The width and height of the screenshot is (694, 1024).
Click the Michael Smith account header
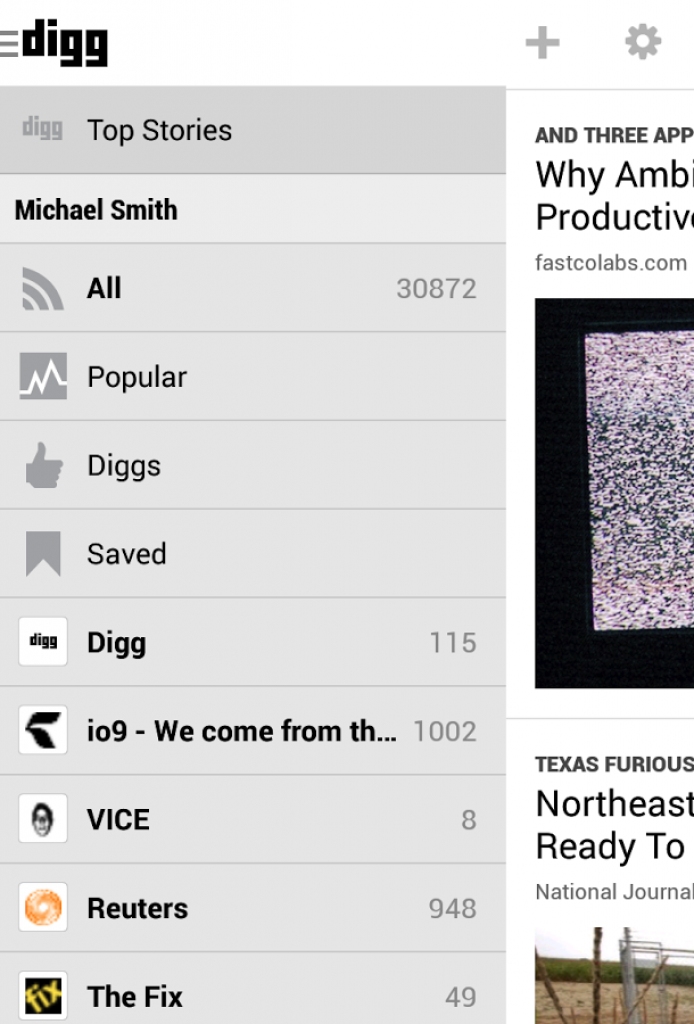[96, 210]
